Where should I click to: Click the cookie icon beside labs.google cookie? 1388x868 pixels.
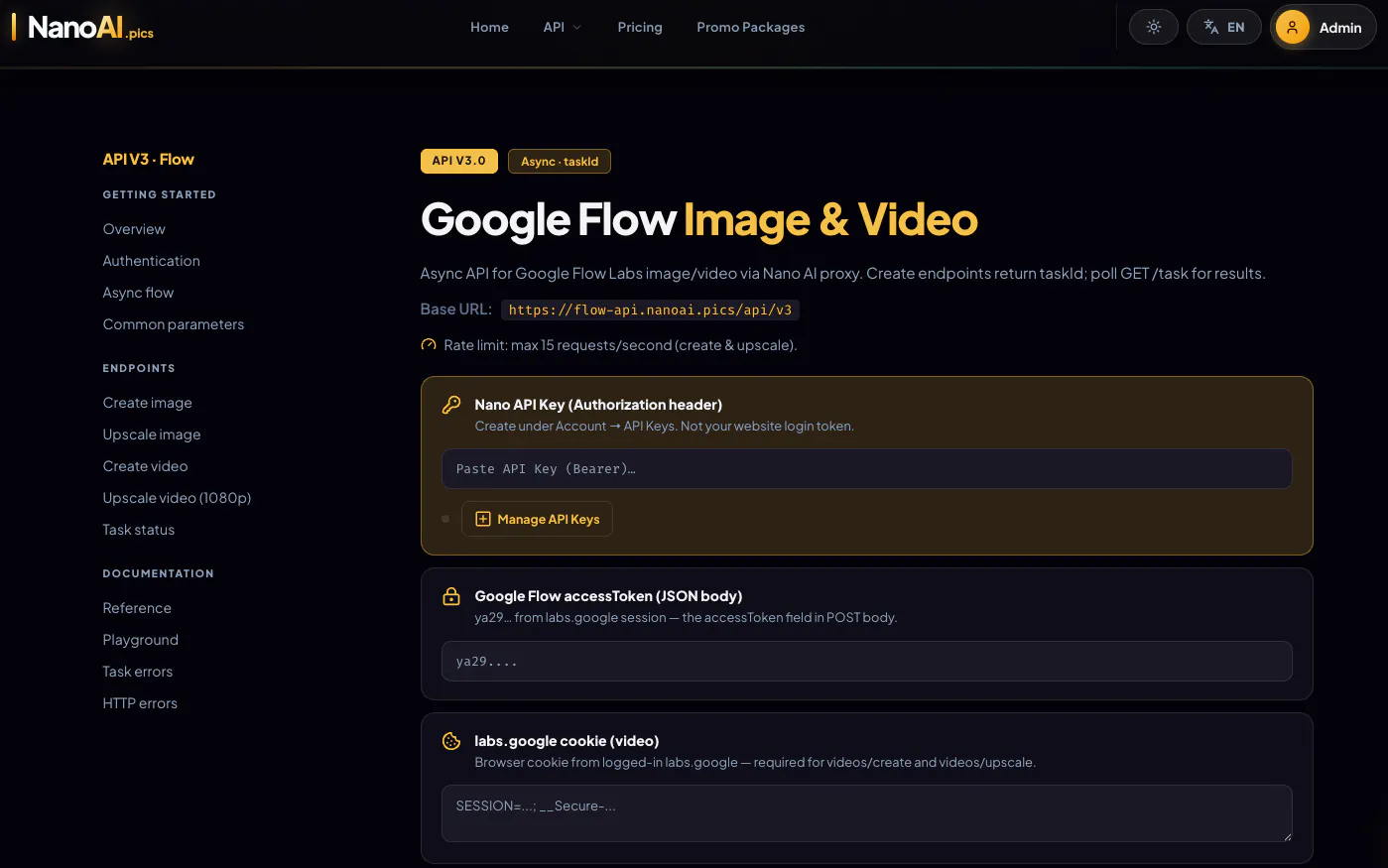click(451, 741)
